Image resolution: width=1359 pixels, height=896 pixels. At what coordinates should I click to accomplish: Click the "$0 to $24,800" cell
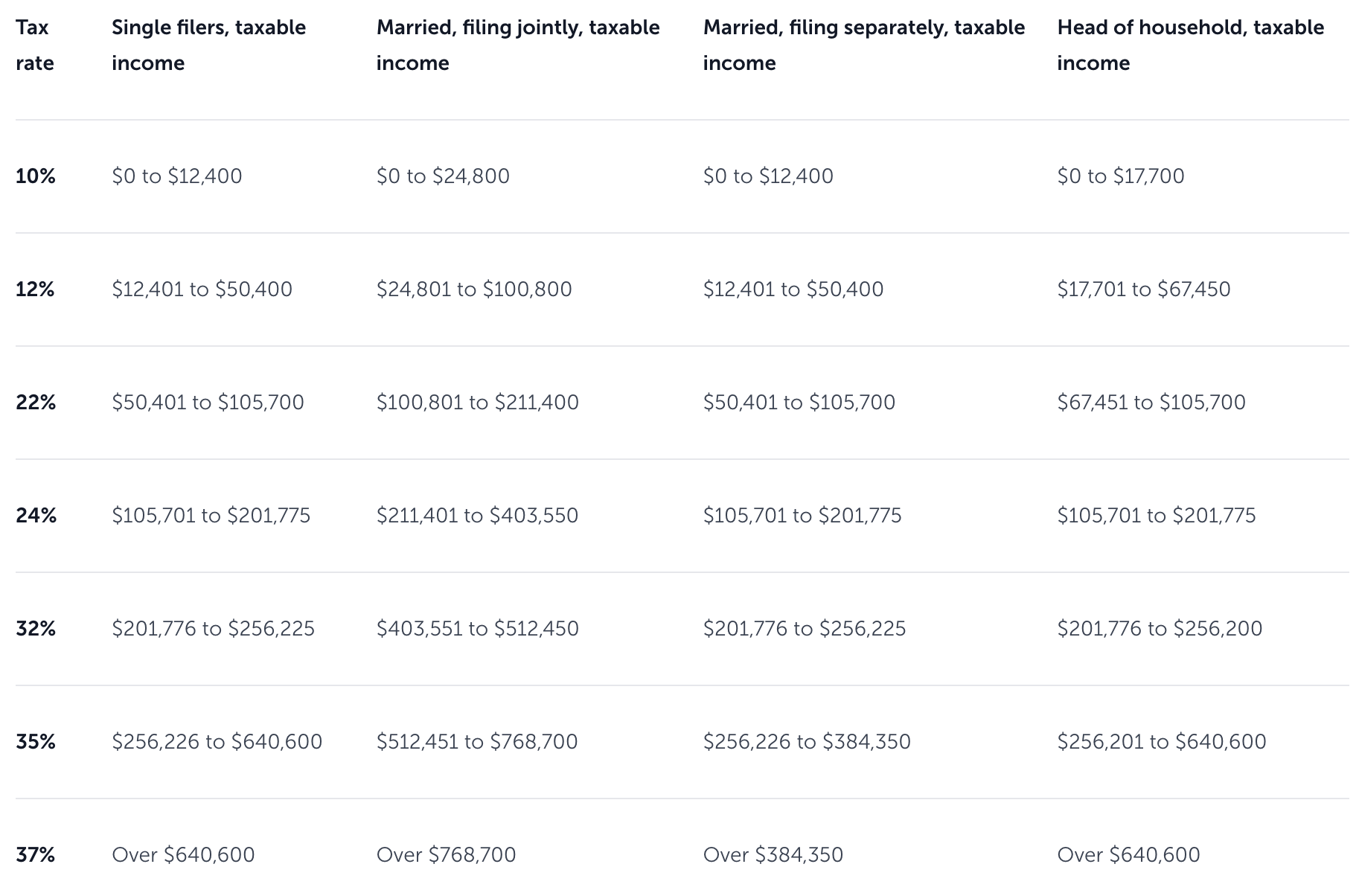tap(443, 176)
